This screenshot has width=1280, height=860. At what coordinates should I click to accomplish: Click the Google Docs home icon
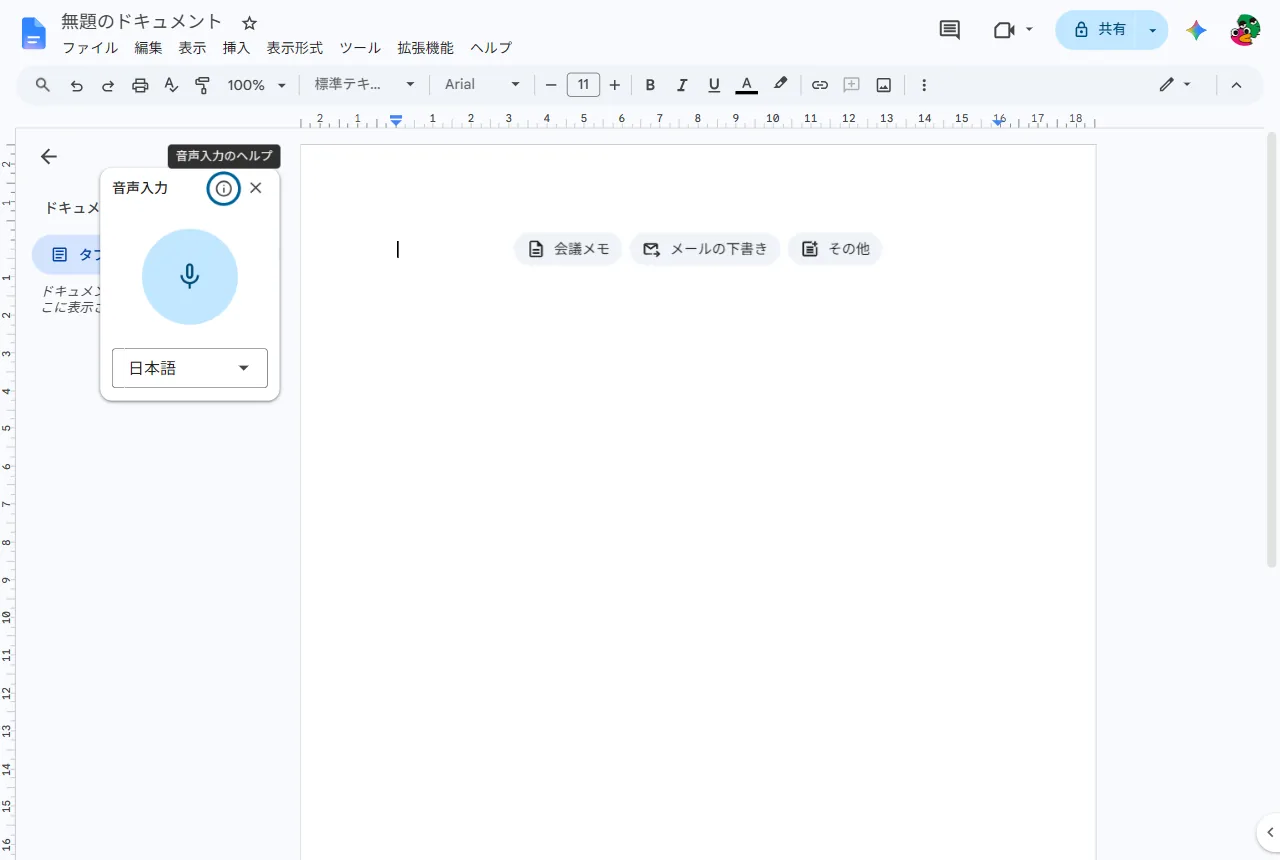tap(34, 33)
